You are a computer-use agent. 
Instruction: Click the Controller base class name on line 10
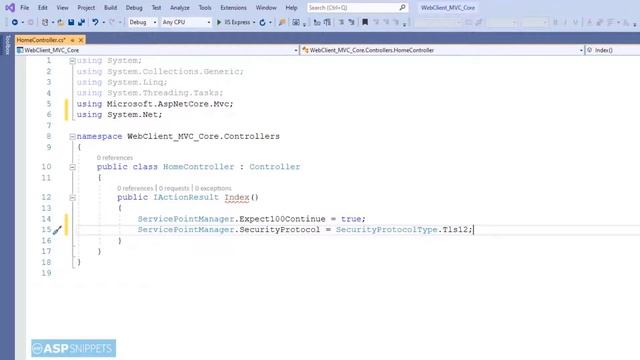[x=275, y=167]
